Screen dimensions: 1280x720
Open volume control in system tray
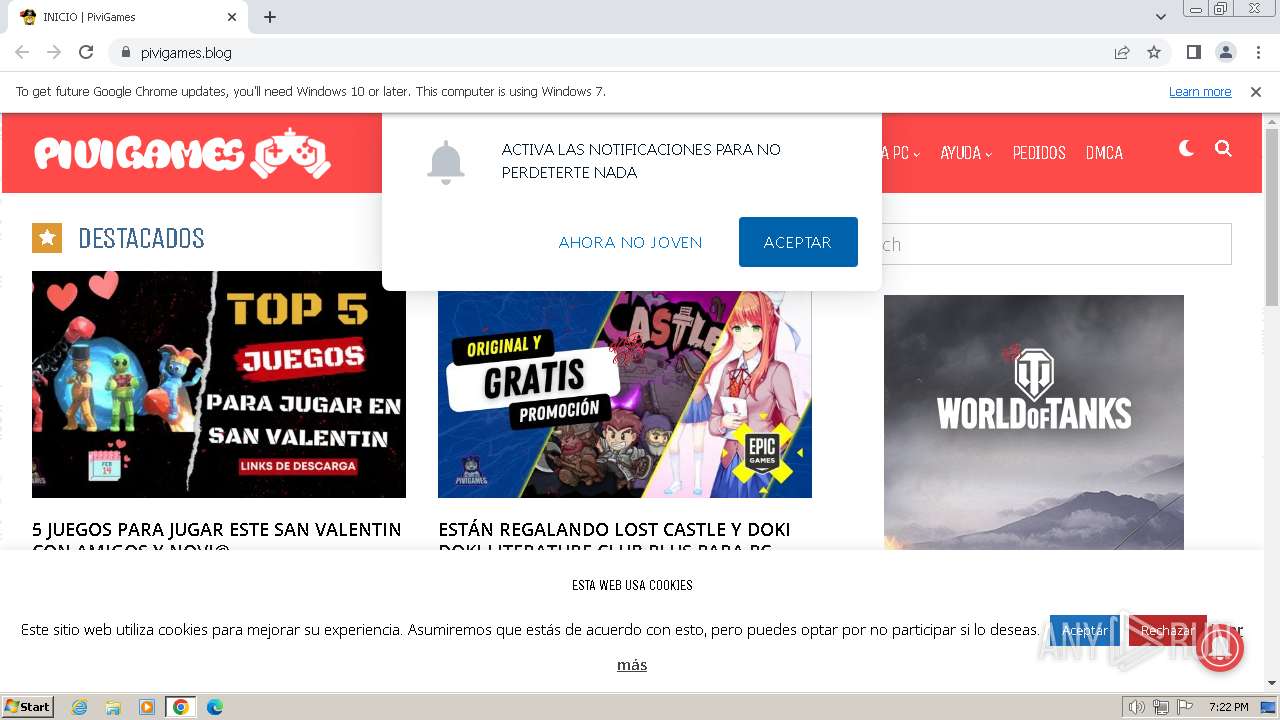[1137, 707]
